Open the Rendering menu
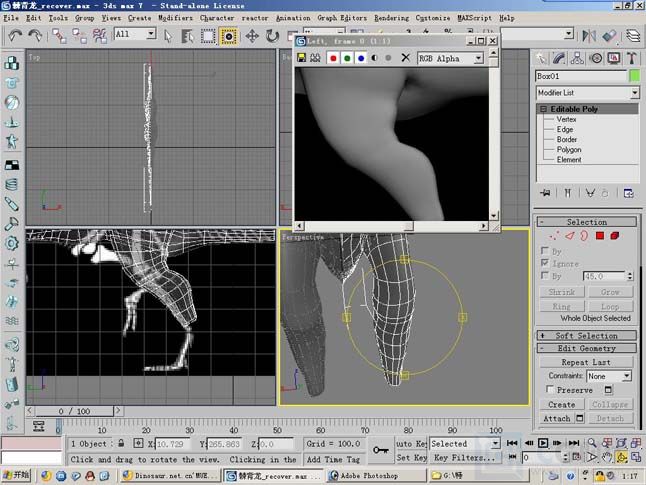This screenshot has height=485, width=646. coord(391,18)
